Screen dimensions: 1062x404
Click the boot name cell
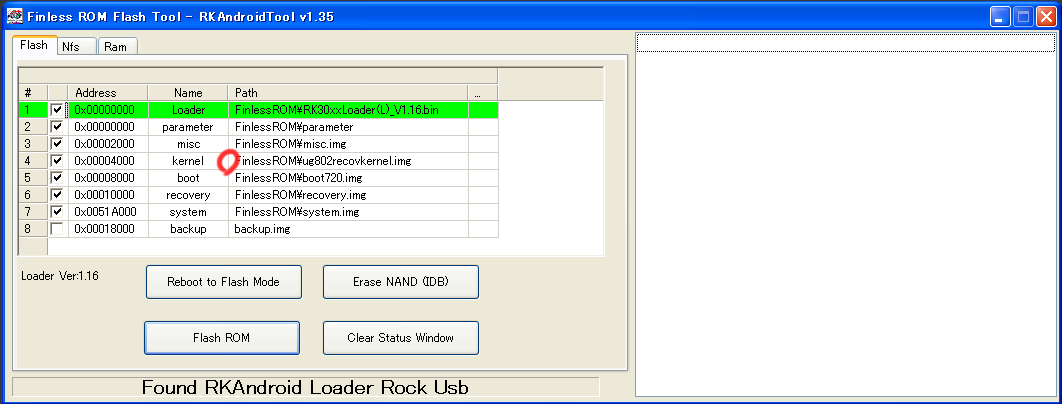(188, 178)
